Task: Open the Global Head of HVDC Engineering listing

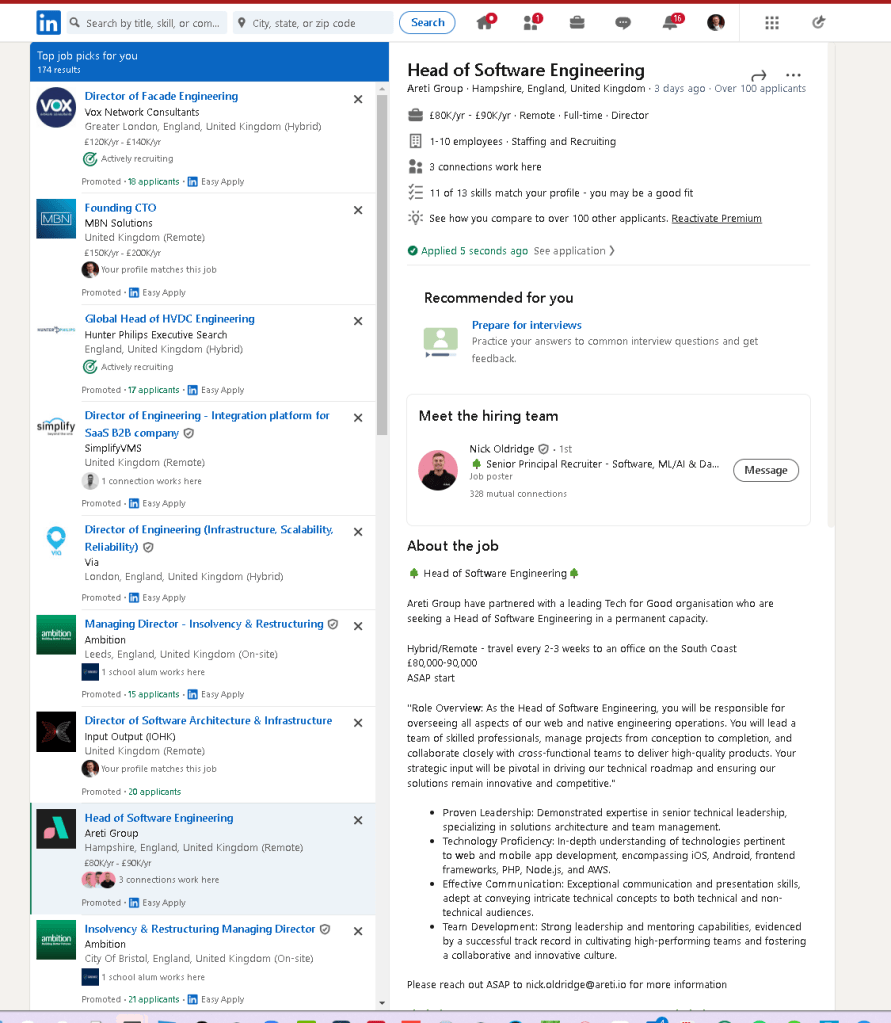Action: tap(170, 318)
